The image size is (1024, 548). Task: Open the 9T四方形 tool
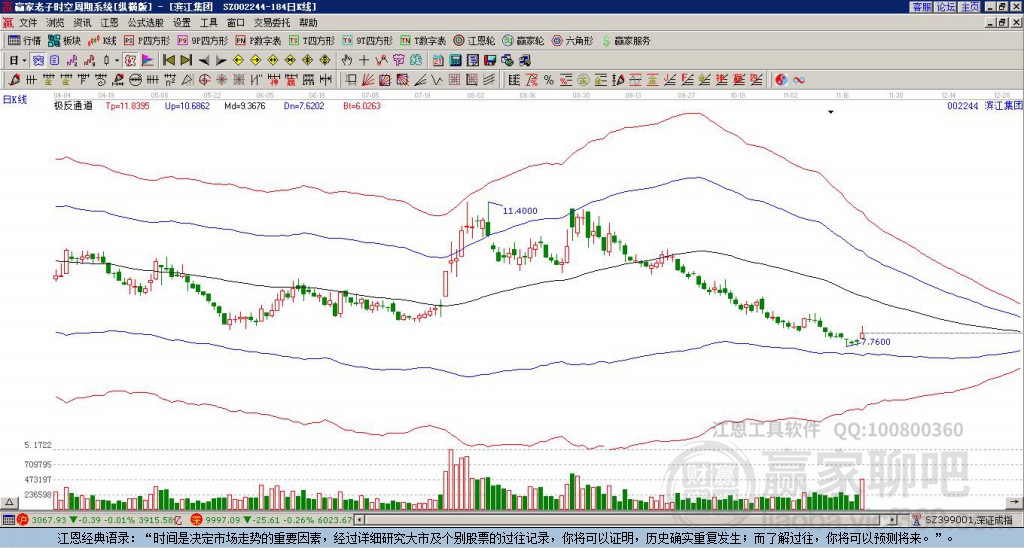[x=368, y=40]
